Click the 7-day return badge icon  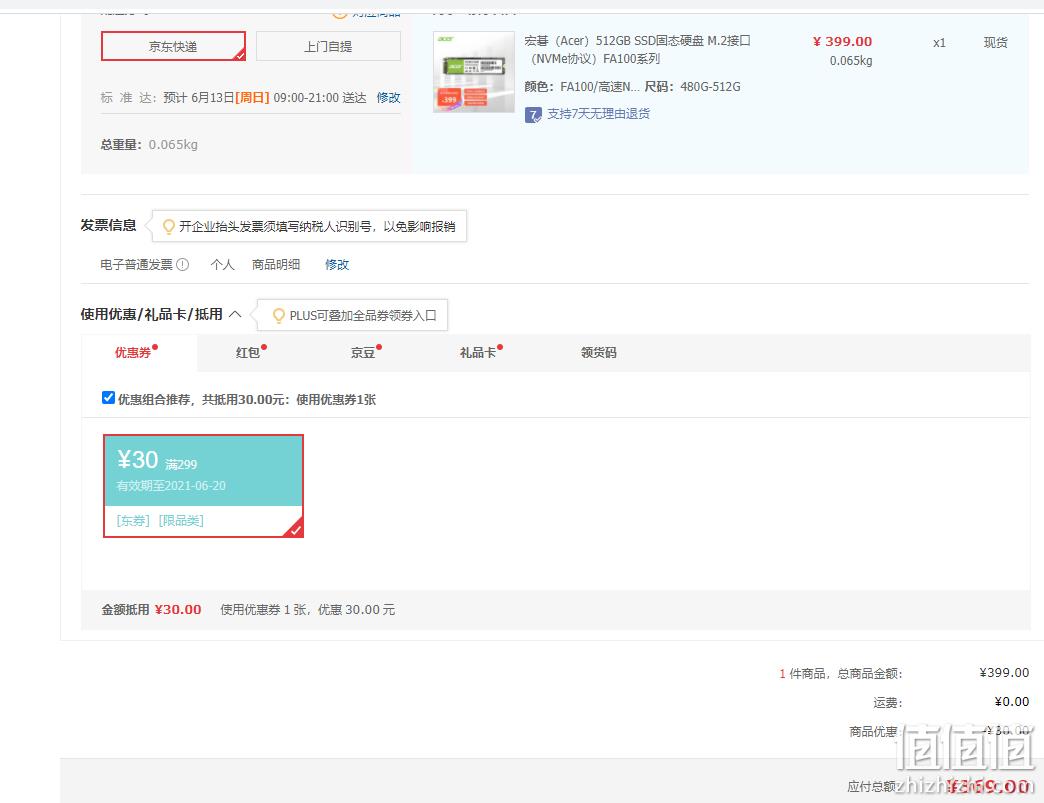pyautogui.click(x=533, y=115)
